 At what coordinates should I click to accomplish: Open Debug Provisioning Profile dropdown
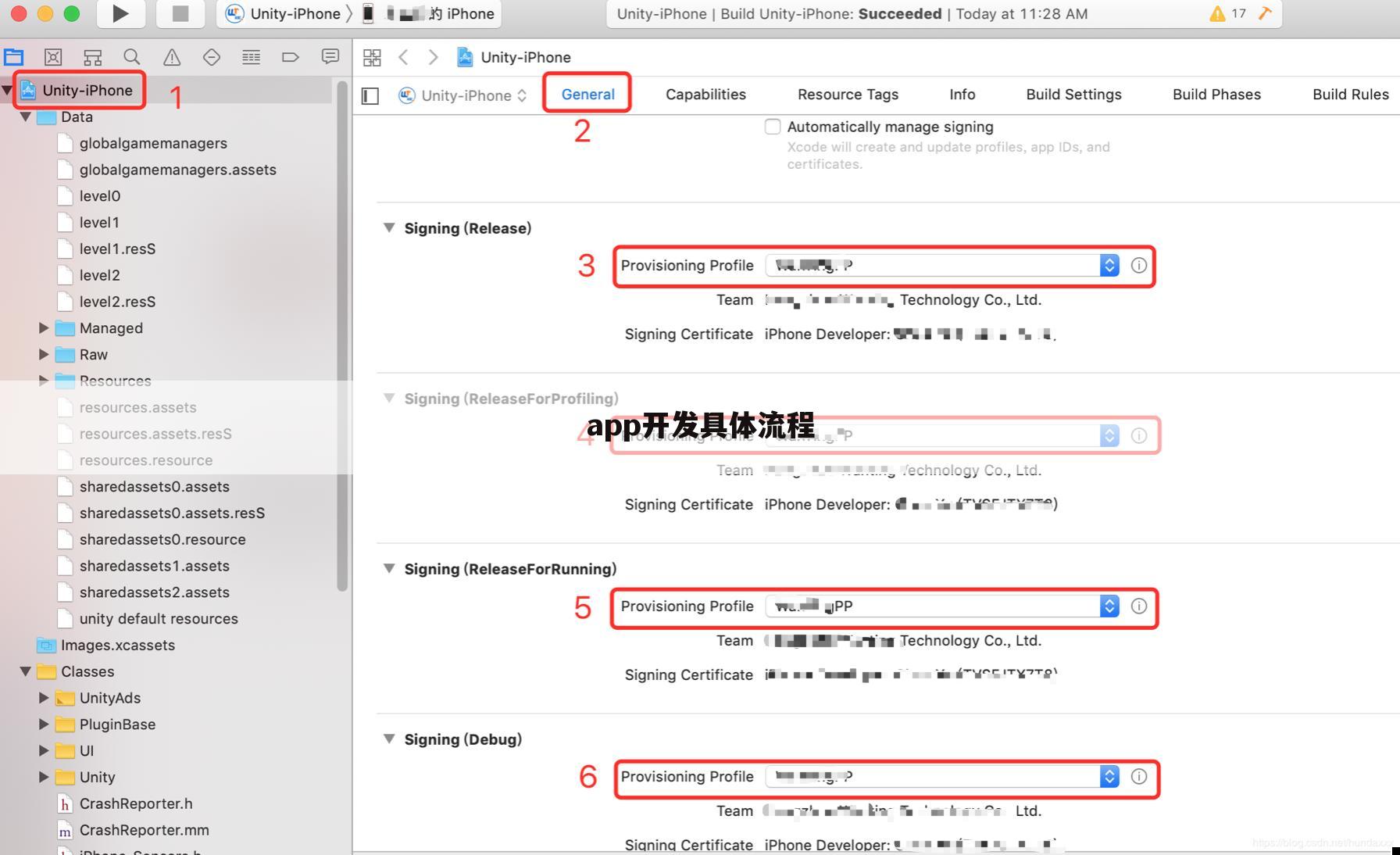tap(942, 777)
